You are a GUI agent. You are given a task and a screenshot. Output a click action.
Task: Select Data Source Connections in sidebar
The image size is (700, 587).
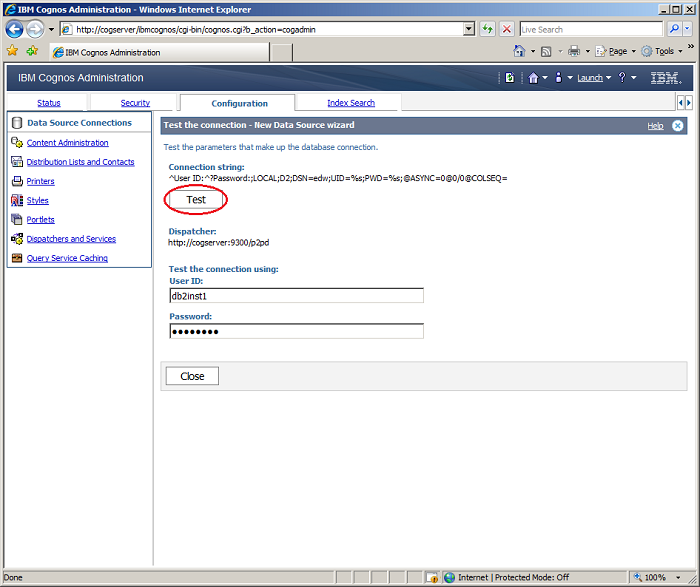click(79, 123)
